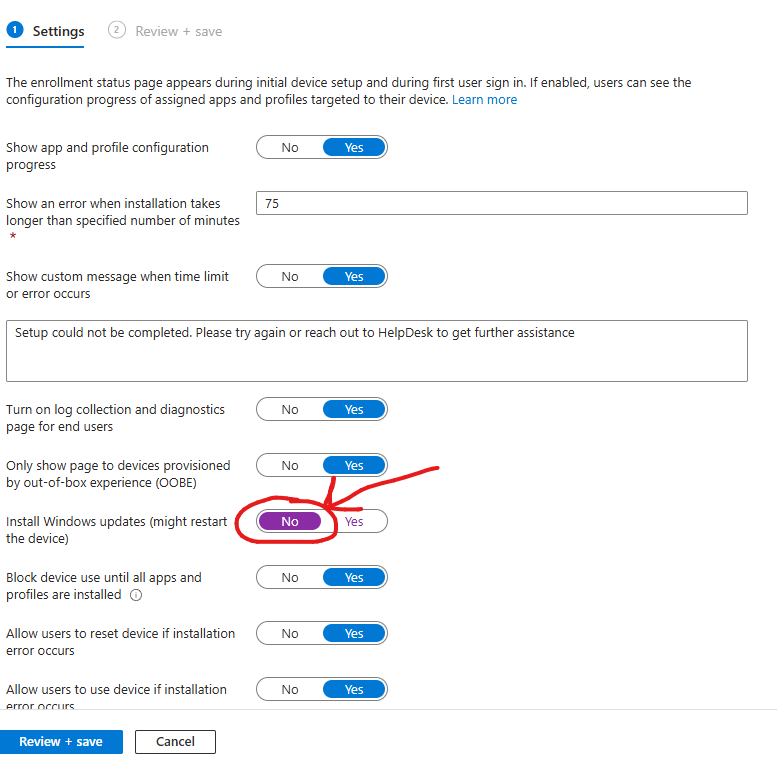Click the custom error message text box

click(376, 351)
